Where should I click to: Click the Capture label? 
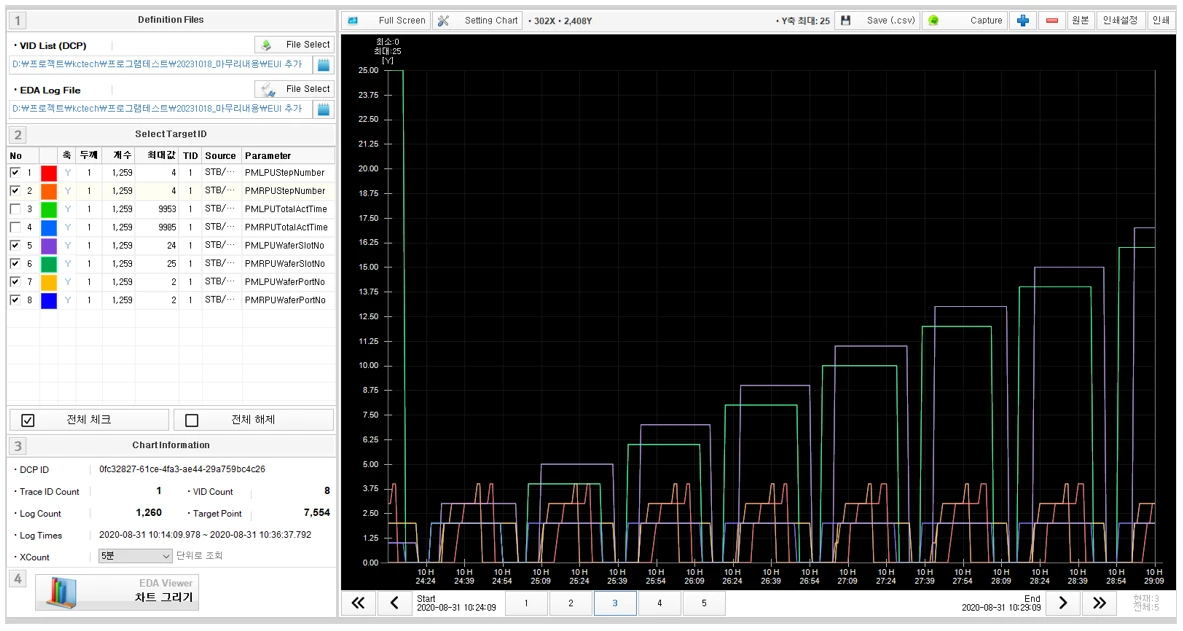point(986,20)
